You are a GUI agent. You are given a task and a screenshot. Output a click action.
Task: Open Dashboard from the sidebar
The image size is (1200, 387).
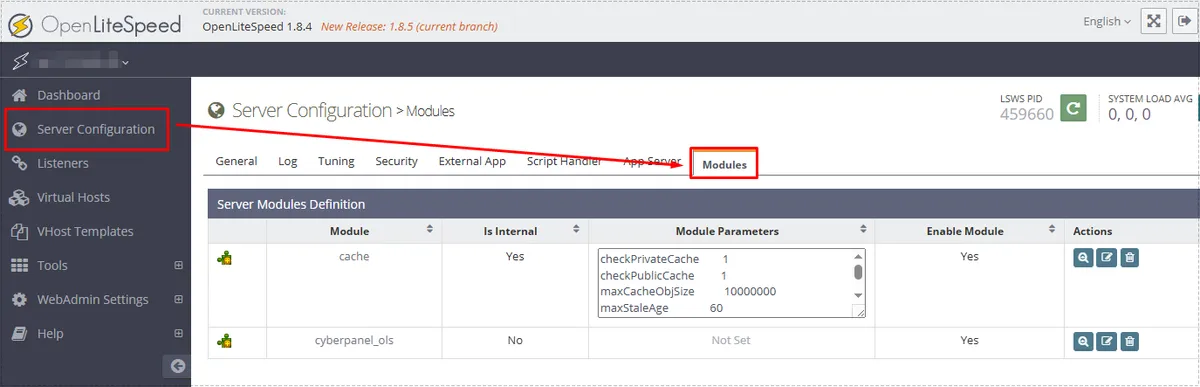(x=69, y=95)
